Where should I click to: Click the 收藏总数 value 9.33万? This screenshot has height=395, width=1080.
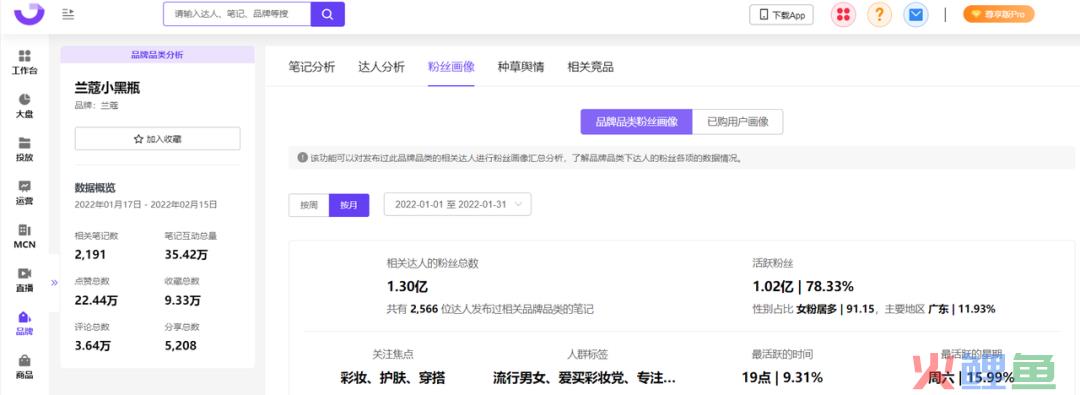pyautogui.click(x=183, y=300)
